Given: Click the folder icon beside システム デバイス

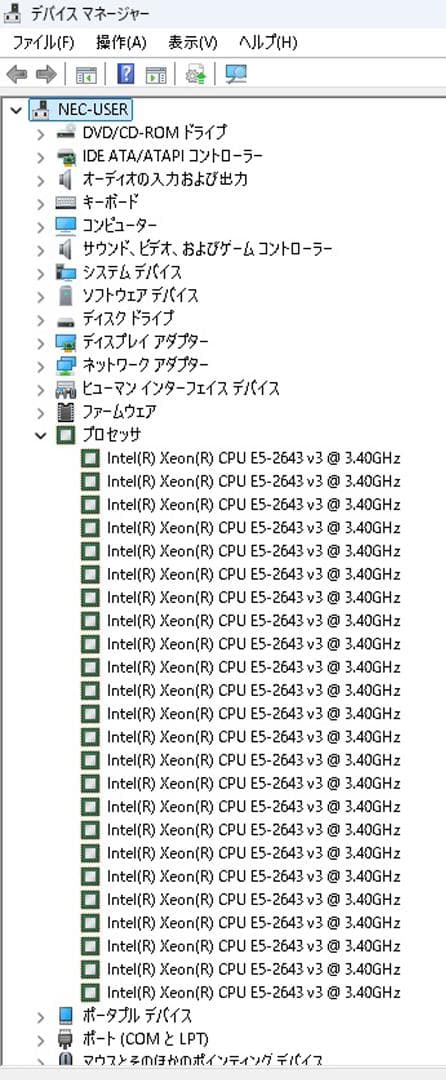Looking at the screenshot, I should (66, 272).
